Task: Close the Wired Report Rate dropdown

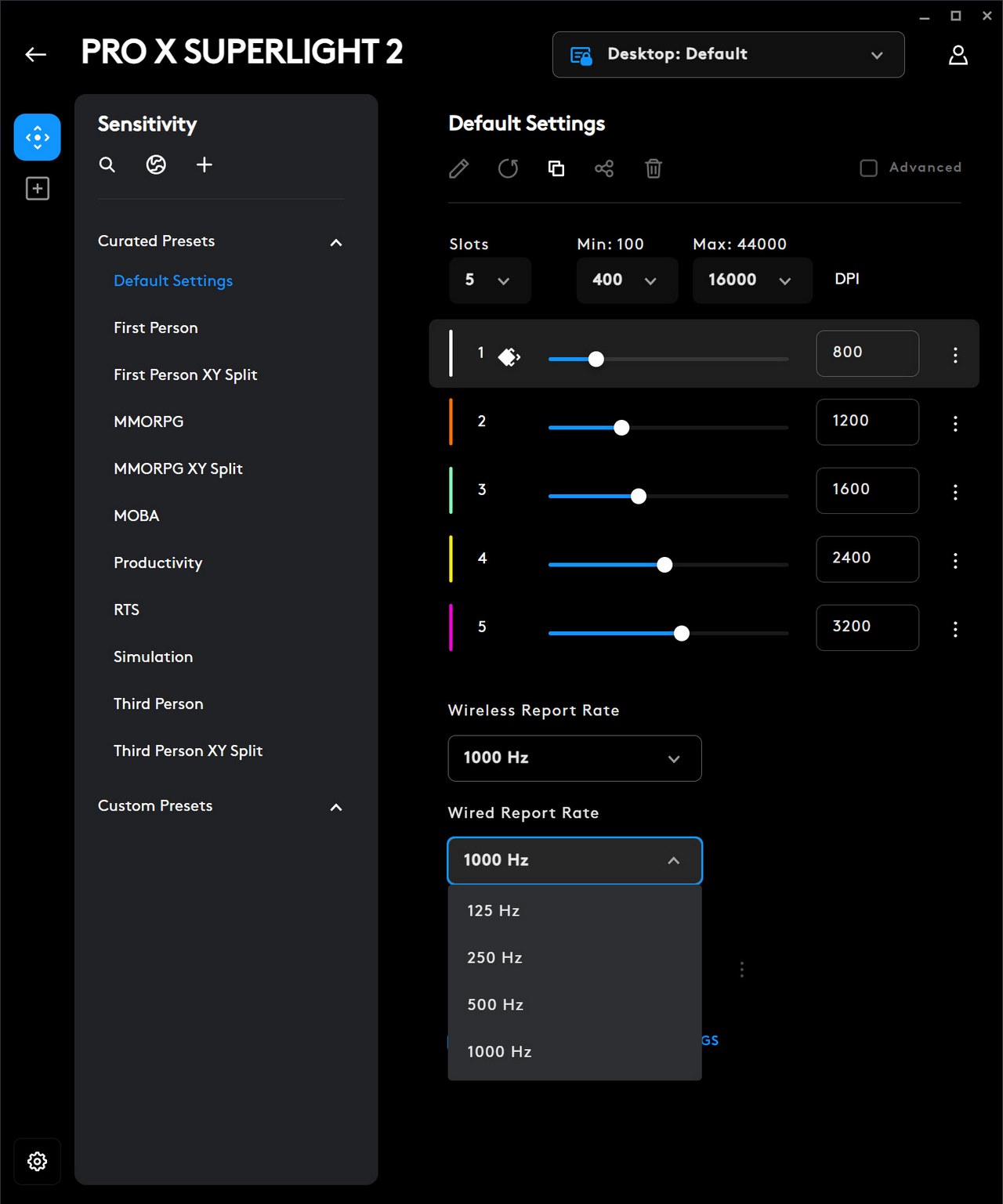Action: (574, 861)
